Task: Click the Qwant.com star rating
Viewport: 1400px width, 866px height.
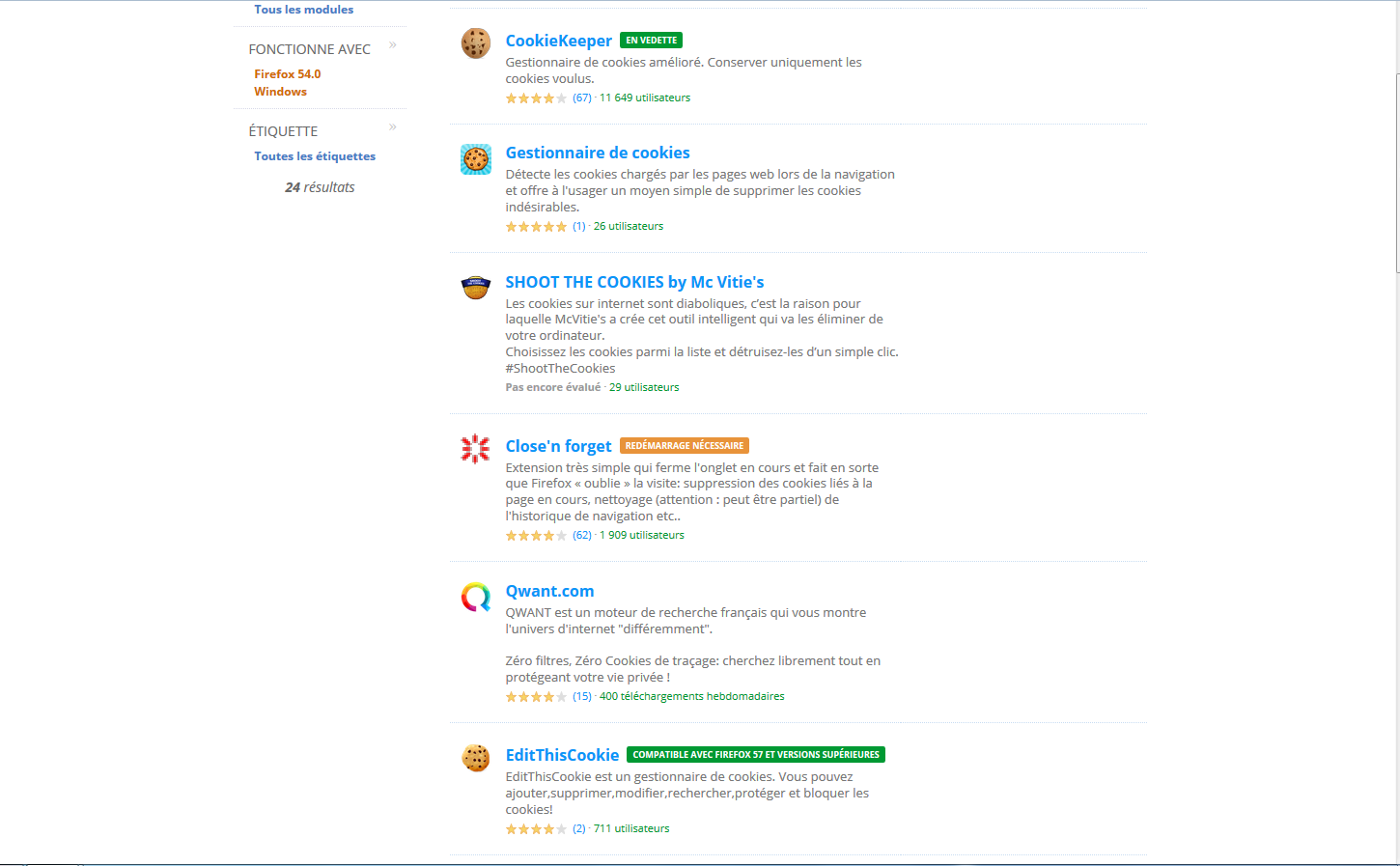Action: click(536, 697)
